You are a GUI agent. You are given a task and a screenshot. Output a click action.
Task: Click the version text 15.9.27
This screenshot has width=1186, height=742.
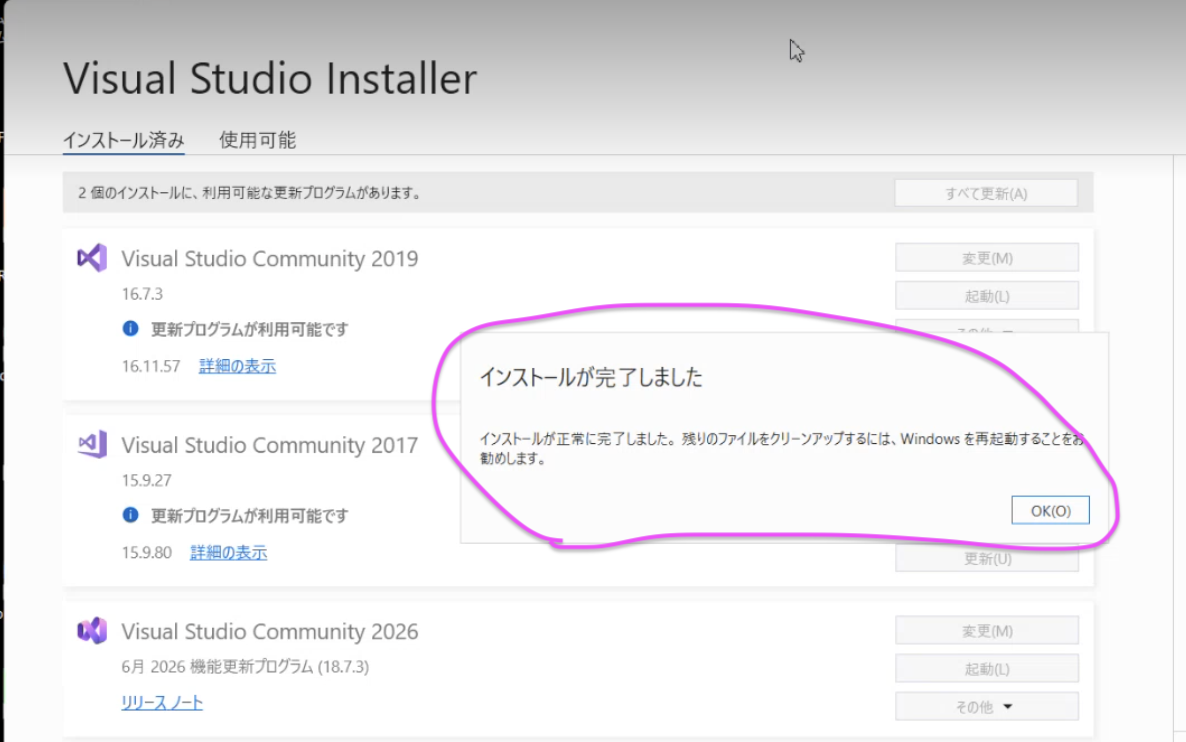(x=147, y=480)
